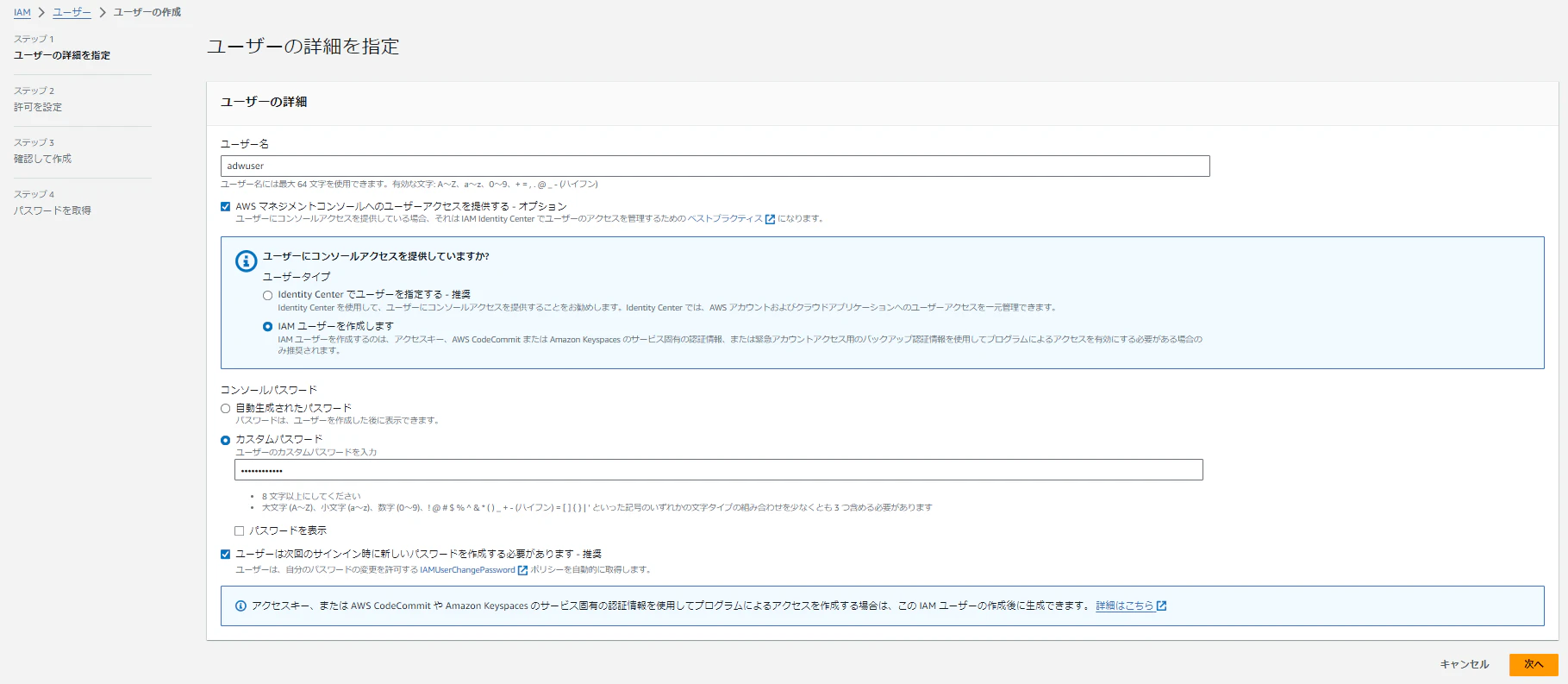Click the custom password input field
Screen dimensions: 1568x684
(x=719, y=470)
